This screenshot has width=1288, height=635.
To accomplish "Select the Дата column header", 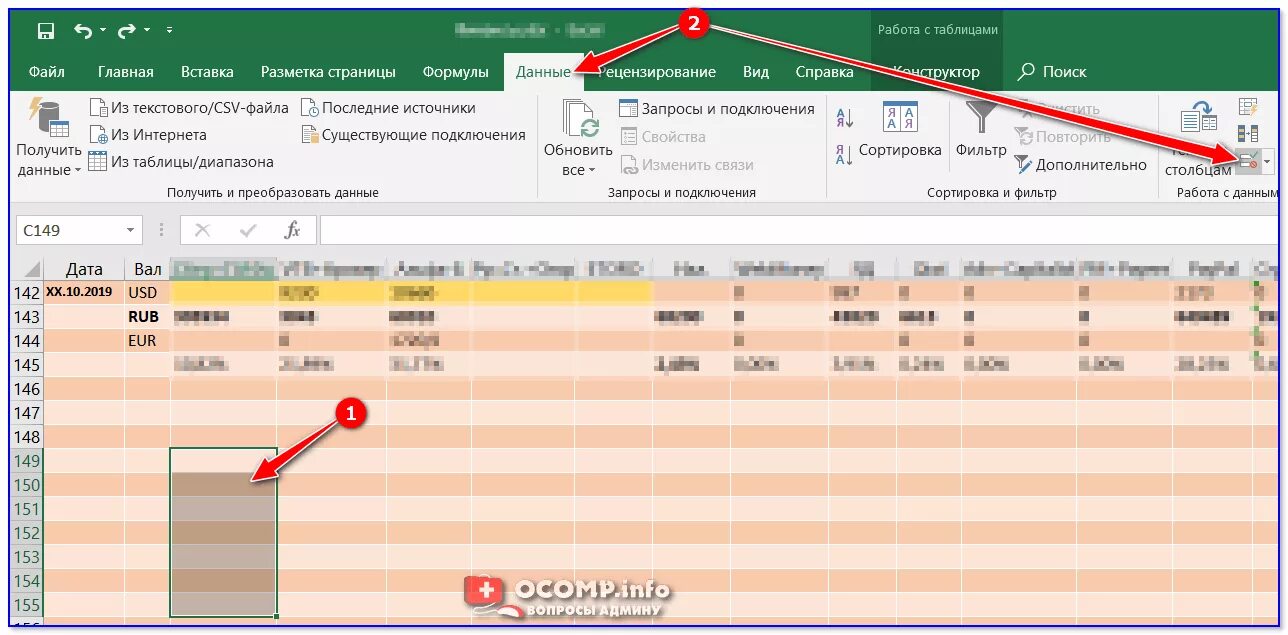I will pos(84,269).
